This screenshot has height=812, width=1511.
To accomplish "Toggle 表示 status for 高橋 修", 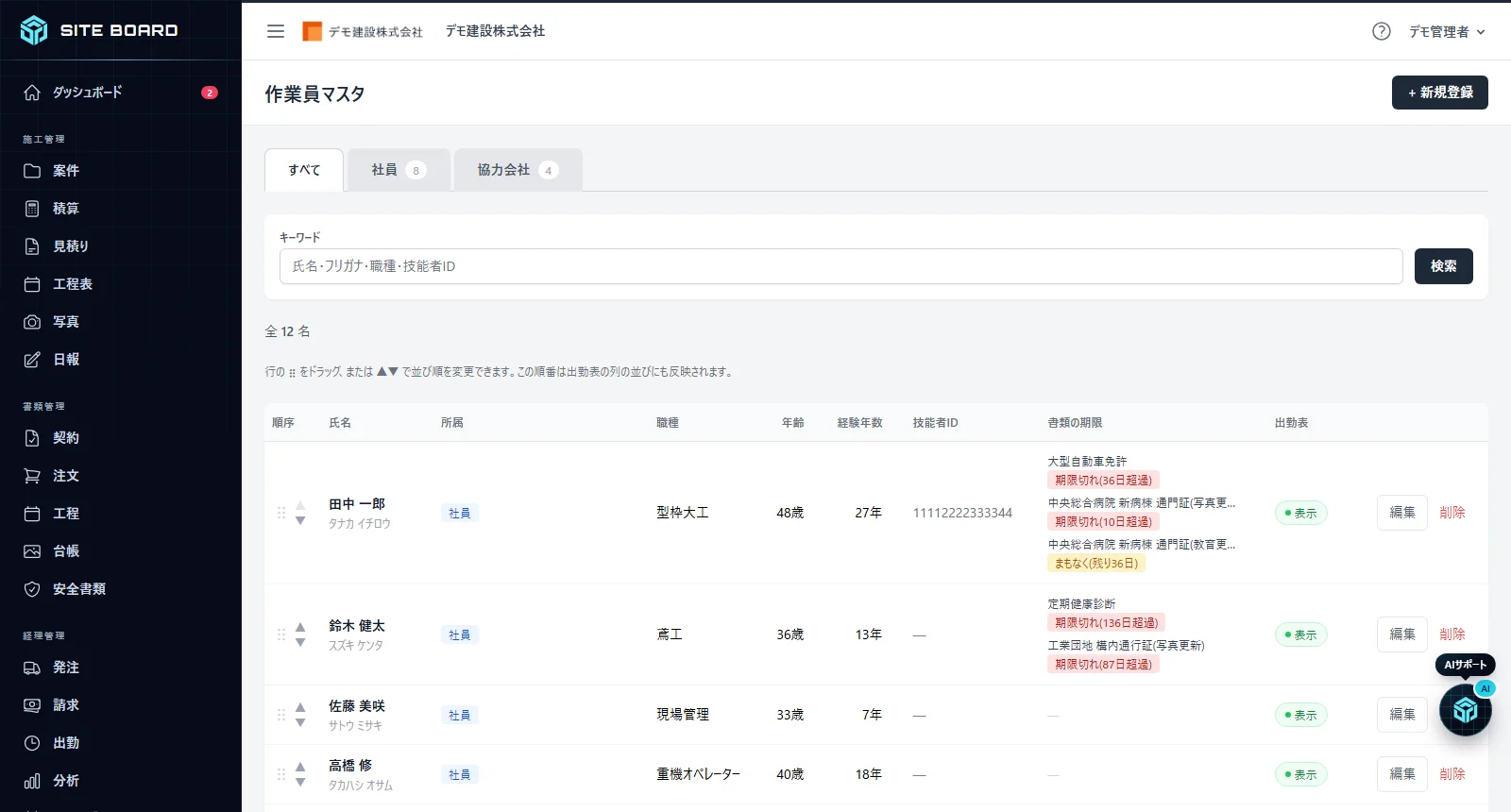I will (1300, 774).
